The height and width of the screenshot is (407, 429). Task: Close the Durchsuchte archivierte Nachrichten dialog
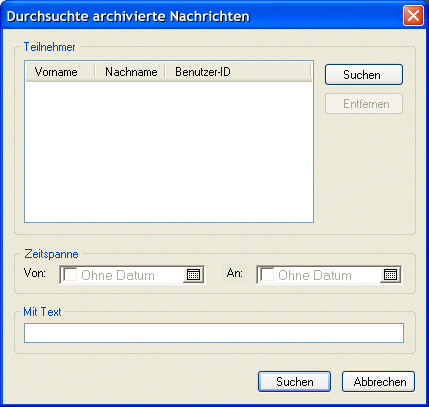[x=413, y=16]
